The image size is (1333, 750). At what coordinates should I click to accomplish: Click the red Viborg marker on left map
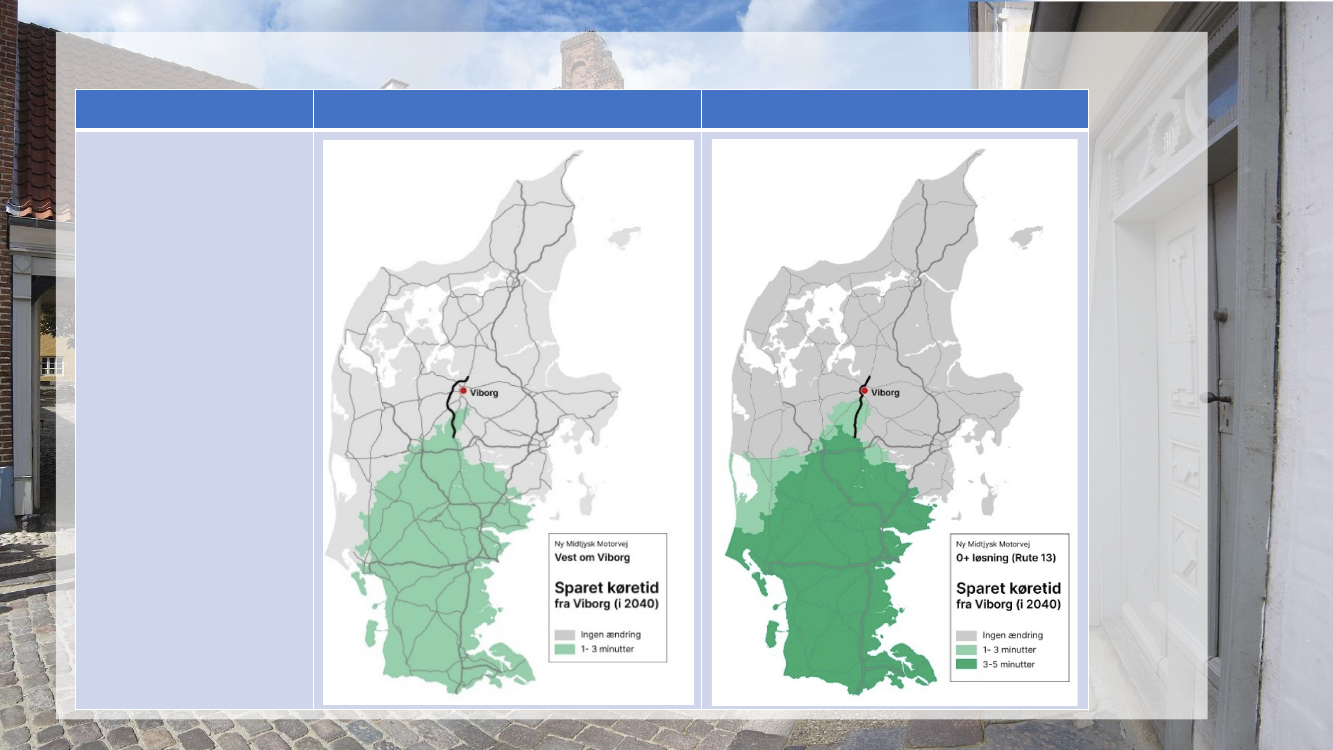point(463,391)
